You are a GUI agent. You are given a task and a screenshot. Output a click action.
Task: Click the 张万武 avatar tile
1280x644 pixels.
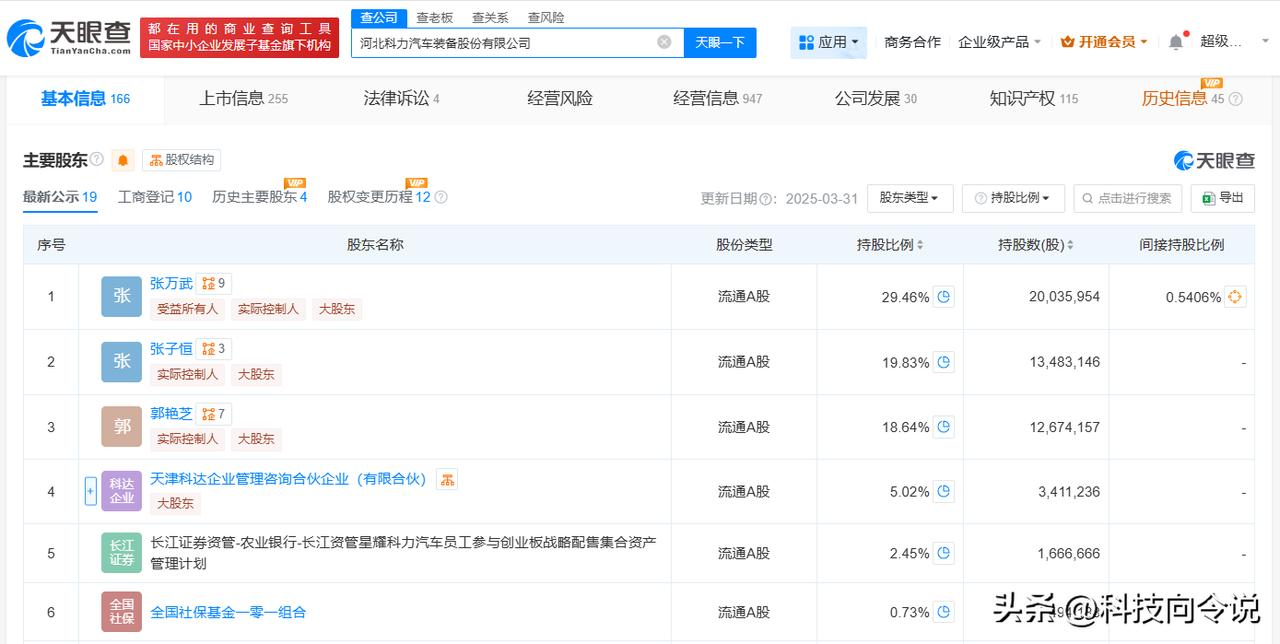[x=122, y=297]
